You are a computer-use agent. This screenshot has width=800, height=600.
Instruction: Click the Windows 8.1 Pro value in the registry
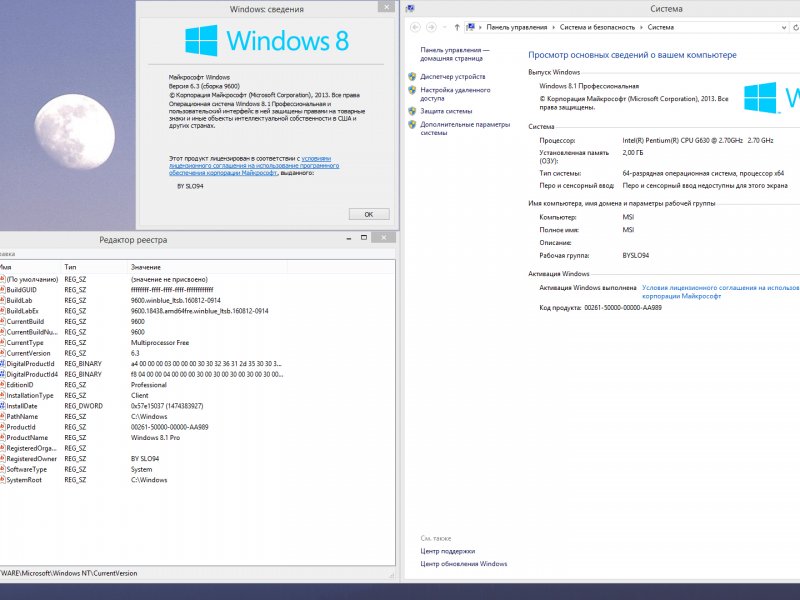pyautogui.click(x=155, y=438)
